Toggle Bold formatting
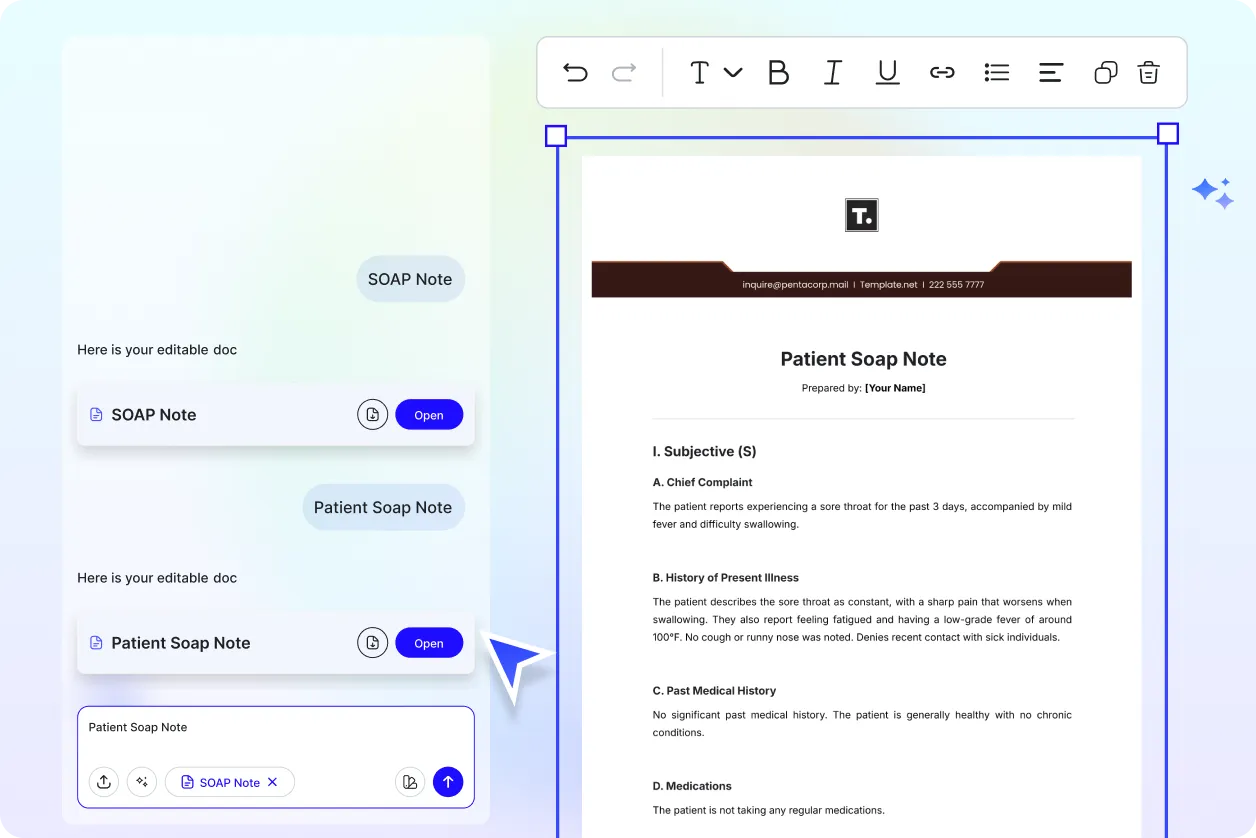Viewport: 1256px width, 838px height. [x=778, y=72]
